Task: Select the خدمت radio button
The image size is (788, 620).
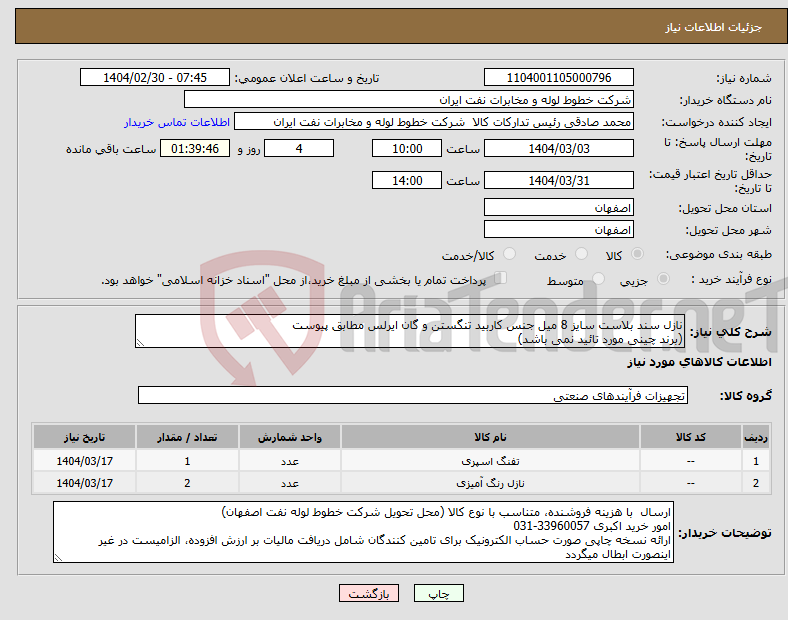Action: [x=581, y=254]
